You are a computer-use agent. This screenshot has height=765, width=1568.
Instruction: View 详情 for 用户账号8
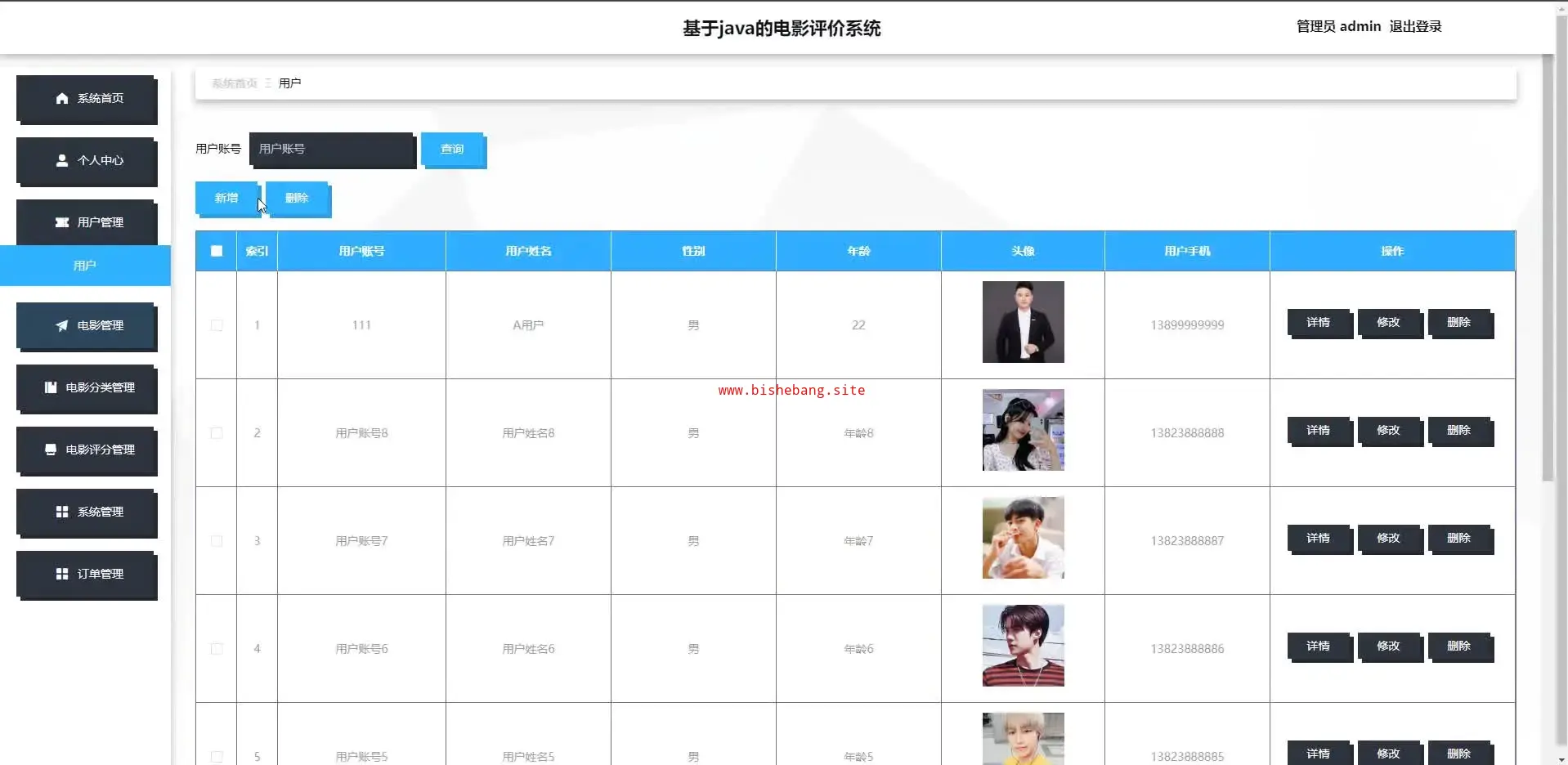[x=1319, y=431]
